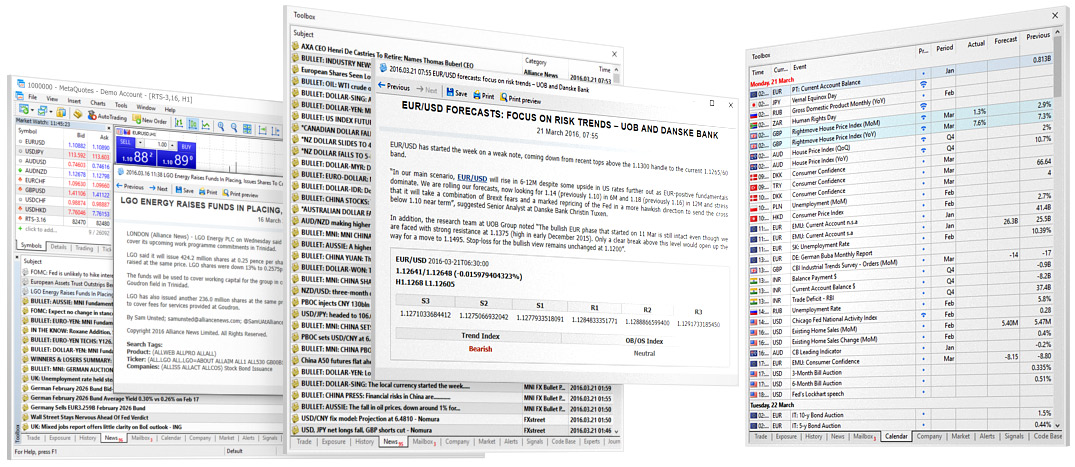This screenshot has height=467, width=1075.
Task: Select Trading tab in Market Watch
Action: pos(84,248)
